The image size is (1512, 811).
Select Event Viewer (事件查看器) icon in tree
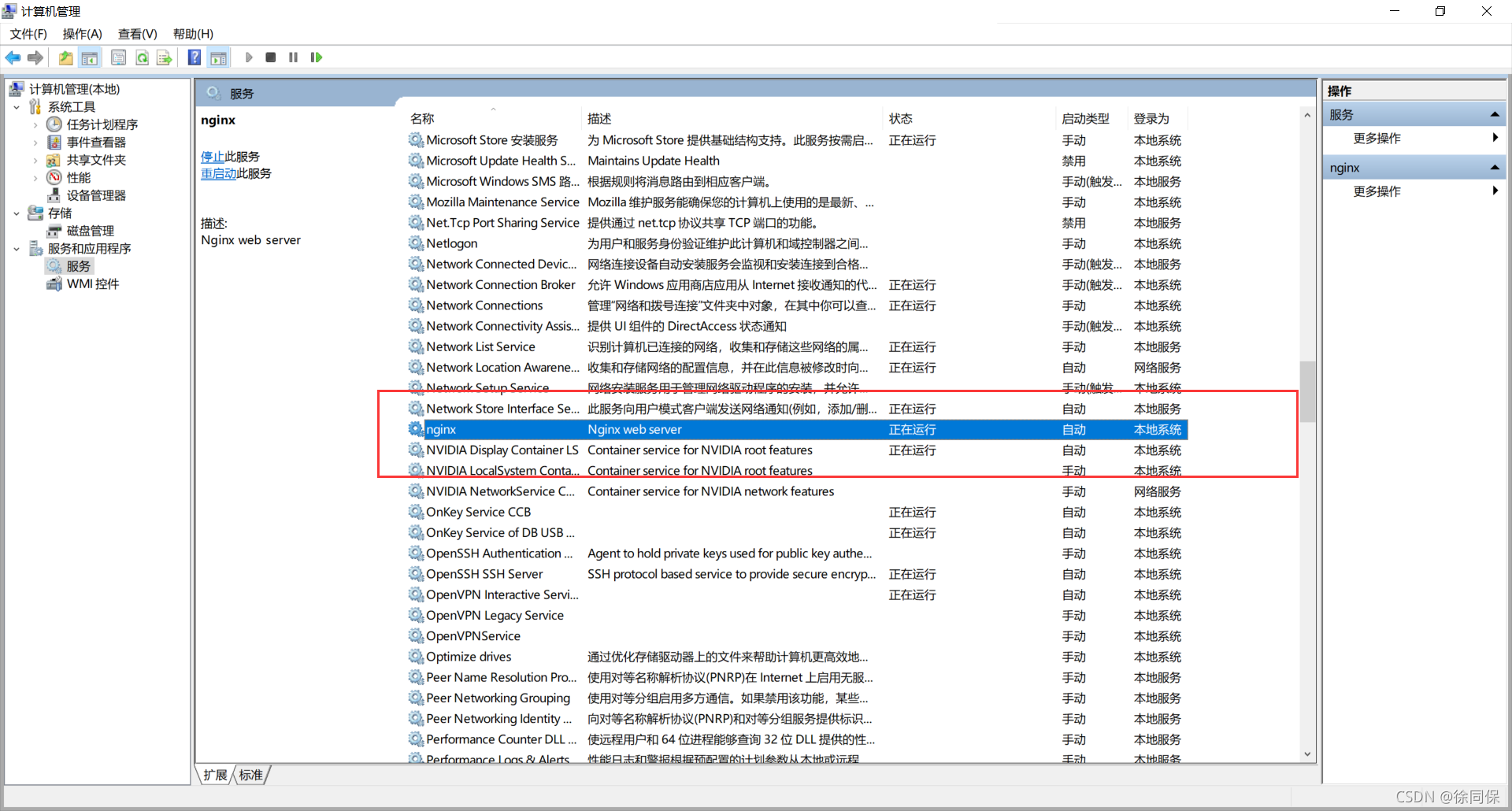click(x=54, y=143)
